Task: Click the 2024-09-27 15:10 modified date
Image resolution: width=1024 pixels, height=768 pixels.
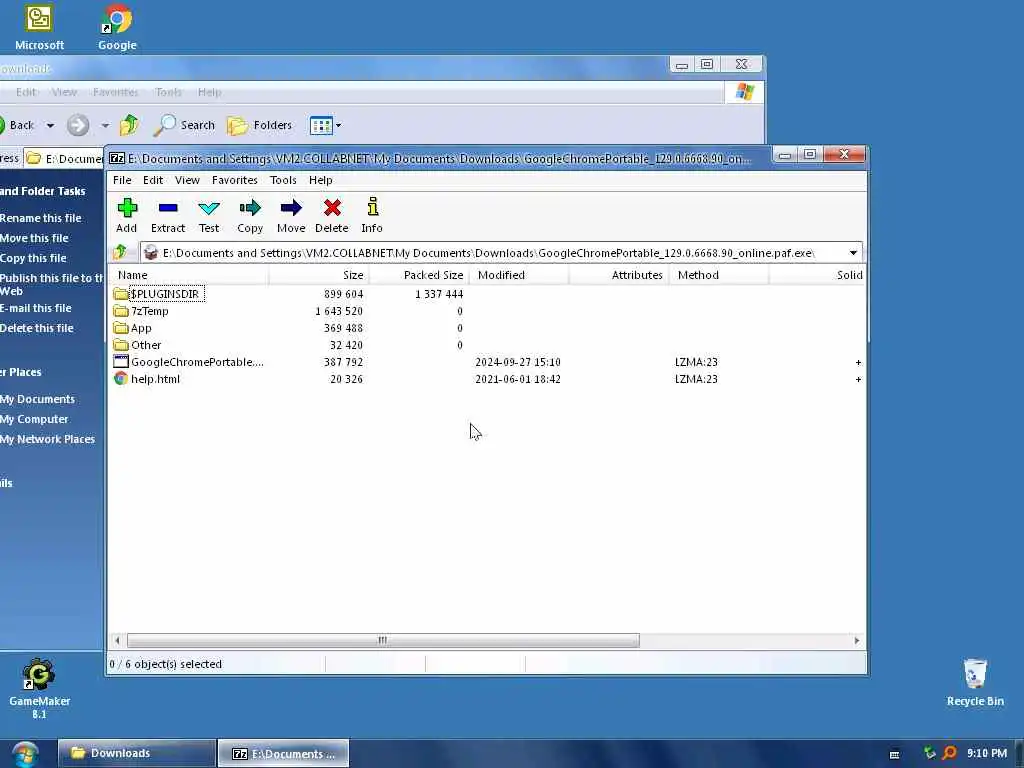Action: point(518,362)
